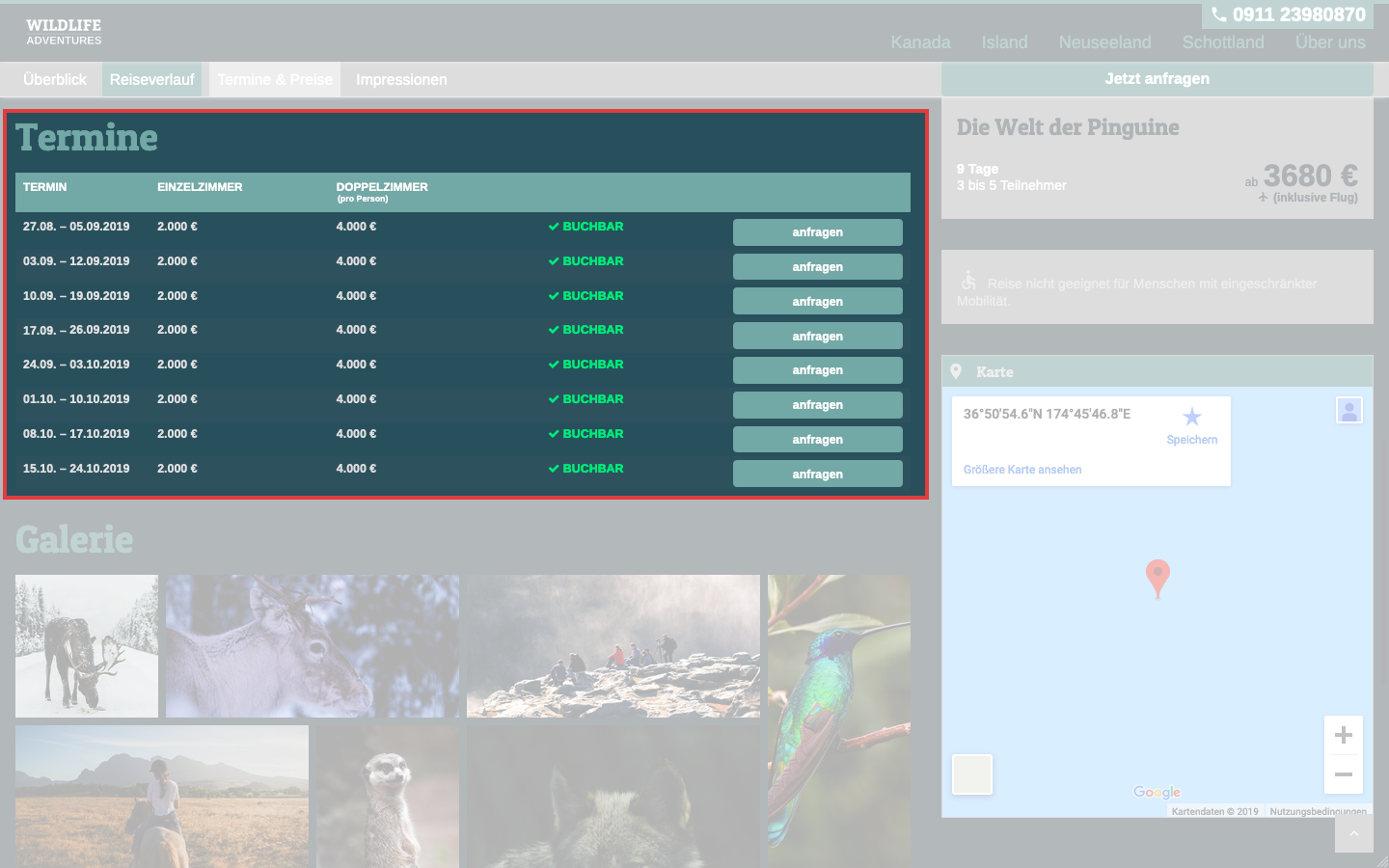Click anfragen for 15.10. – 24.10.2019

tap(817, 475)
